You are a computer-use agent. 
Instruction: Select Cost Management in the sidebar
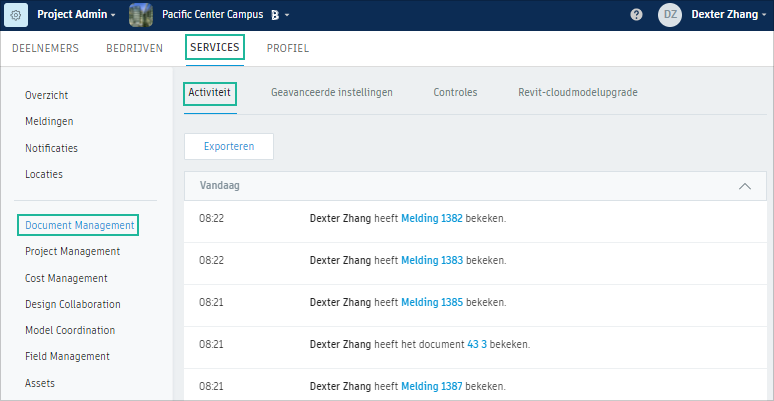pyautogui.click(x=66, y=278)
